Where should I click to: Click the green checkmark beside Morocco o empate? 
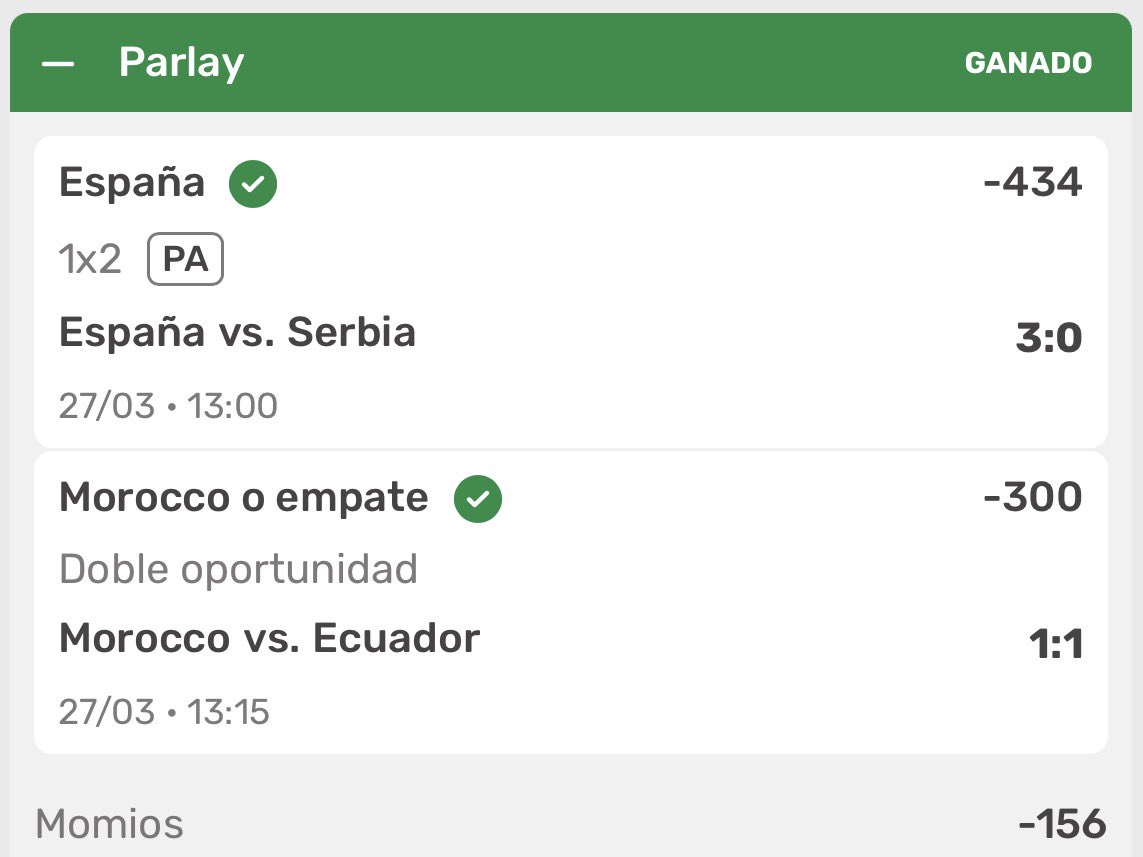point(478,498)
